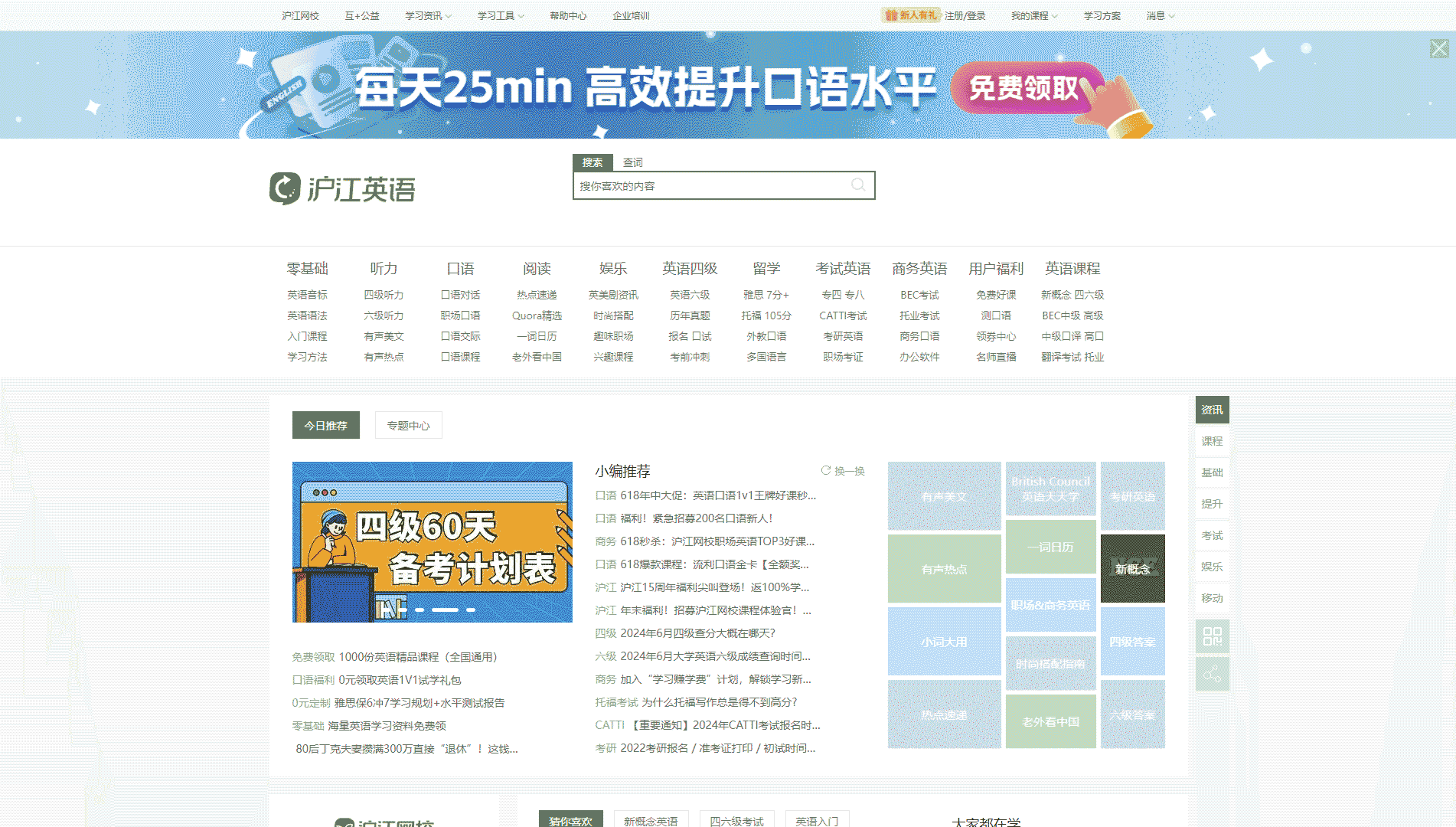Click the 新概念 四六级 course link
1456x827 pixels.
pyautogui.click(x=1072, y=295)
